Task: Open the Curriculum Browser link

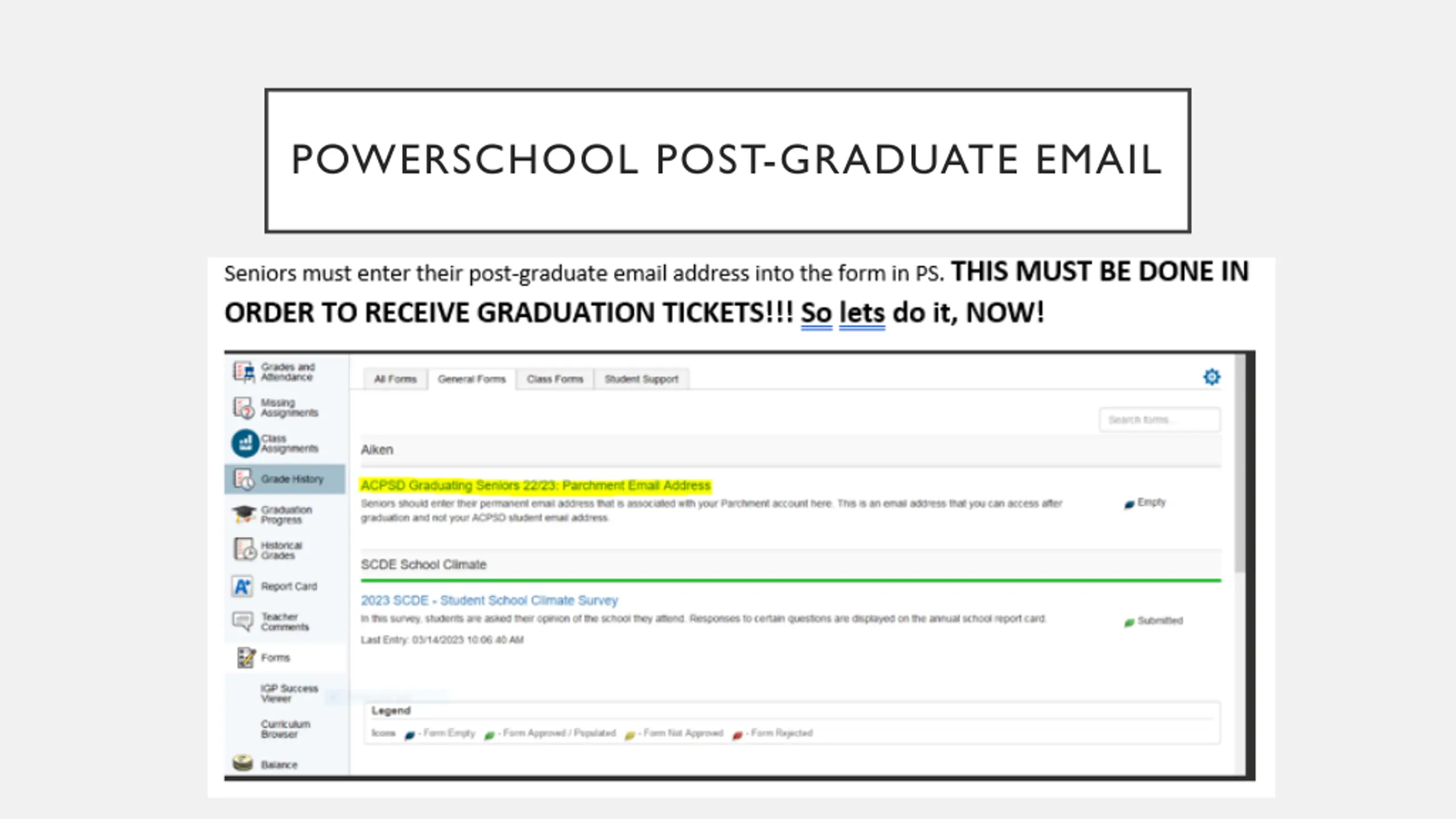Action: pyautogui.click(x=286, y=729)
